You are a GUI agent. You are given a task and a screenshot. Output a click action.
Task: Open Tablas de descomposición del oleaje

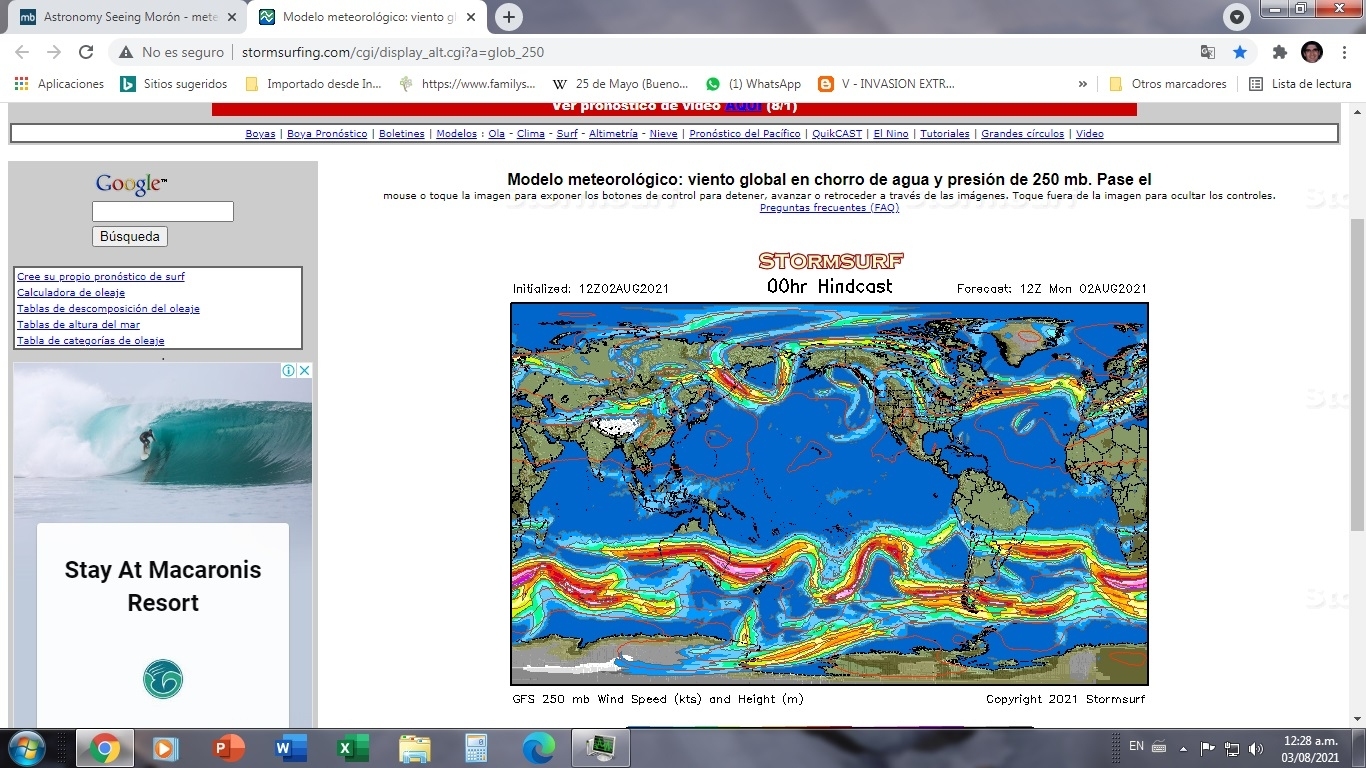pos(108,308)
